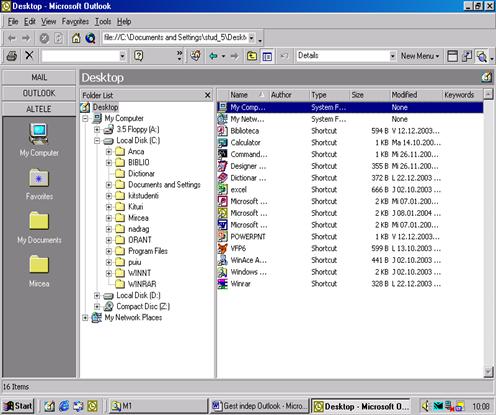Open the address bar dropdown arrow
The image size is (496, 415).
(x=252, y=38)
